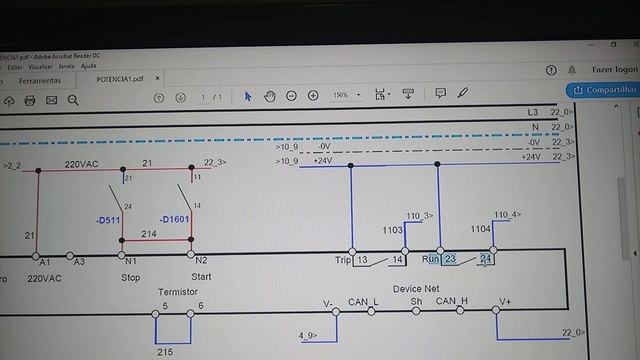Click the CAN_L terminal label

(x=363, y=302)
